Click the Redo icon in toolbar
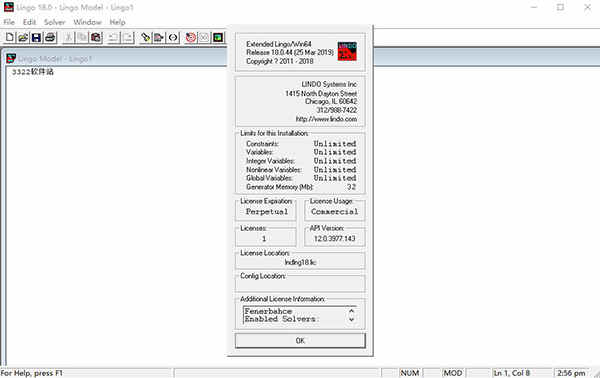 [127, 37]
